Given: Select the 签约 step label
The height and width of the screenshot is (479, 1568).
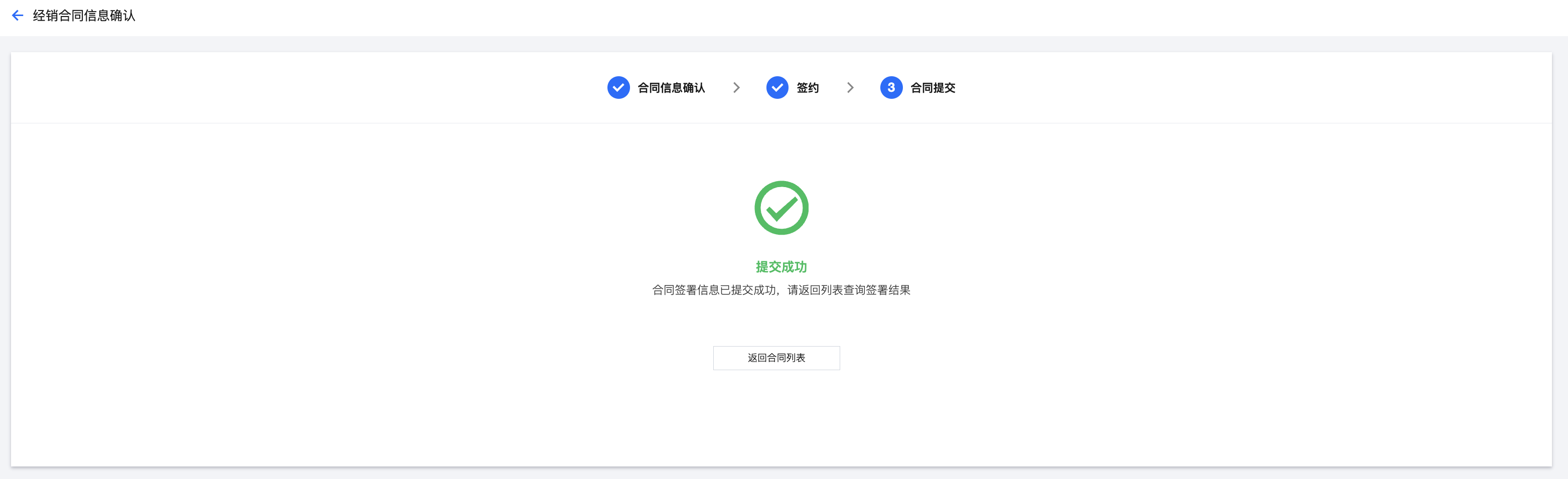Looking at the screenshot, I should point(808,88).
